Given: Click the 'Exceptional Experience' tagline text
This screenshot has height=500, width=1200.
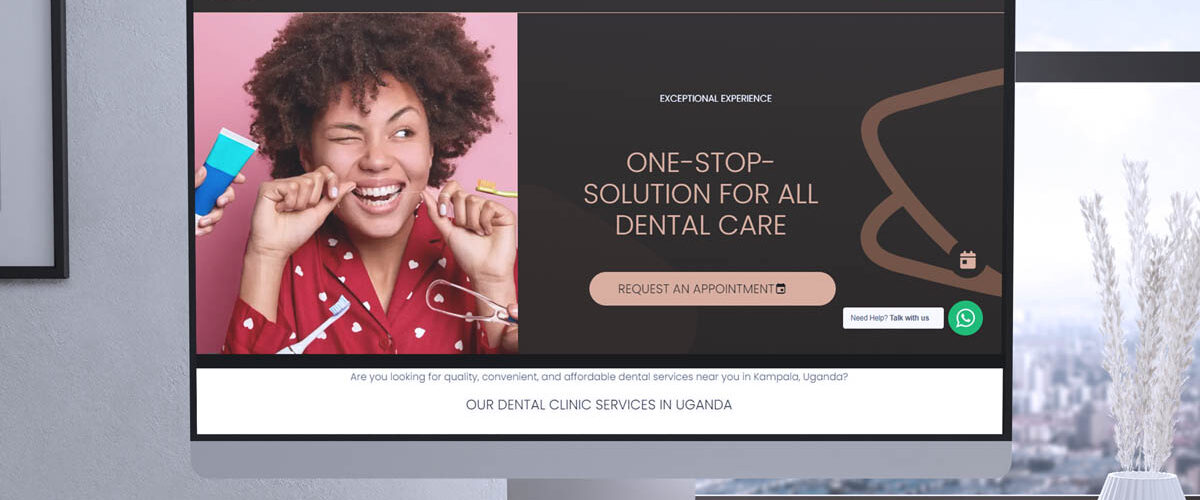Looking at the screenshot, I should 715,99.
